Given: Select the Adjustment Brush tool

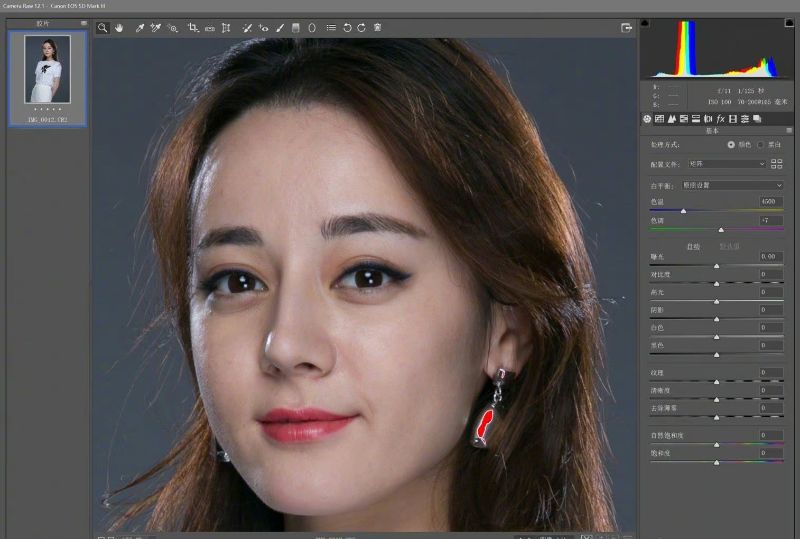Looking at the screenshot, I should tap(279, 28).
